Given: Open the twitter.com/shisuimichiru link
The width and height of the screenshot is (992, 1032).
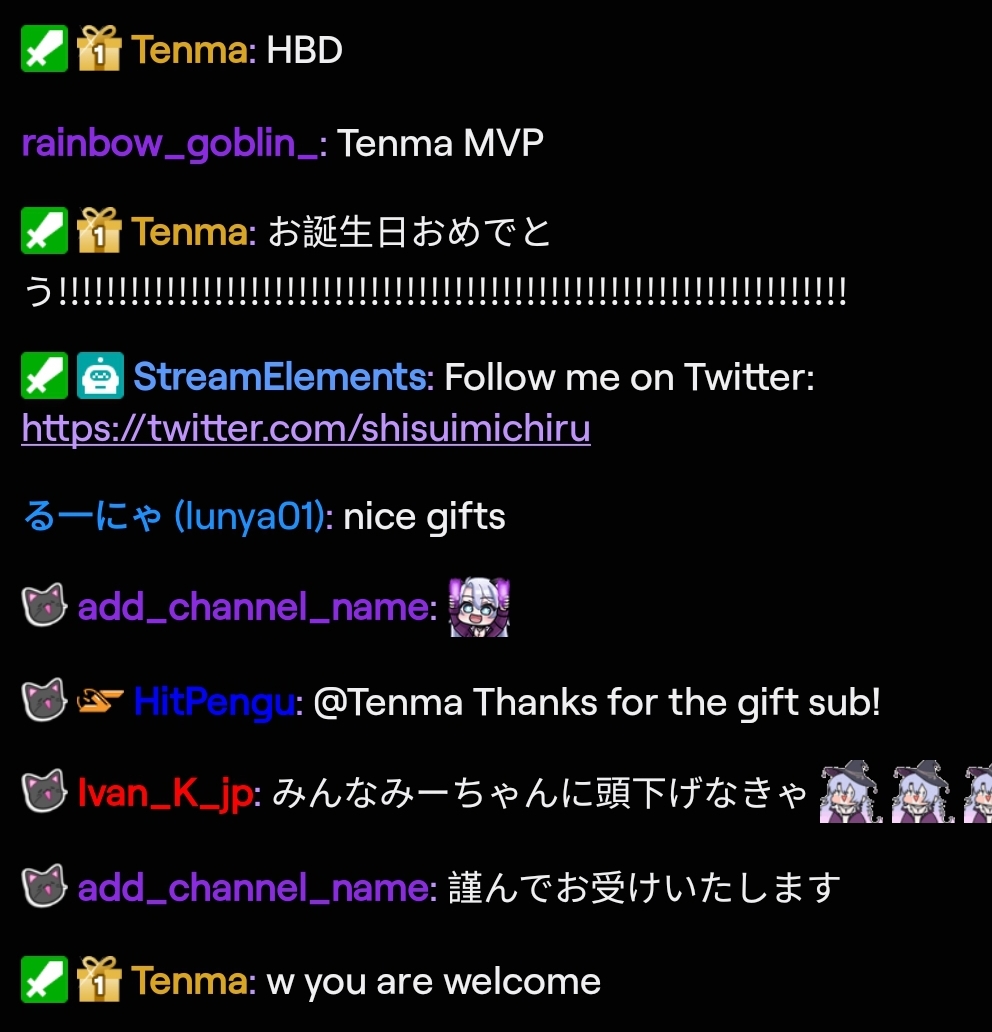Looking at the screenshot, I should point(306,428).
